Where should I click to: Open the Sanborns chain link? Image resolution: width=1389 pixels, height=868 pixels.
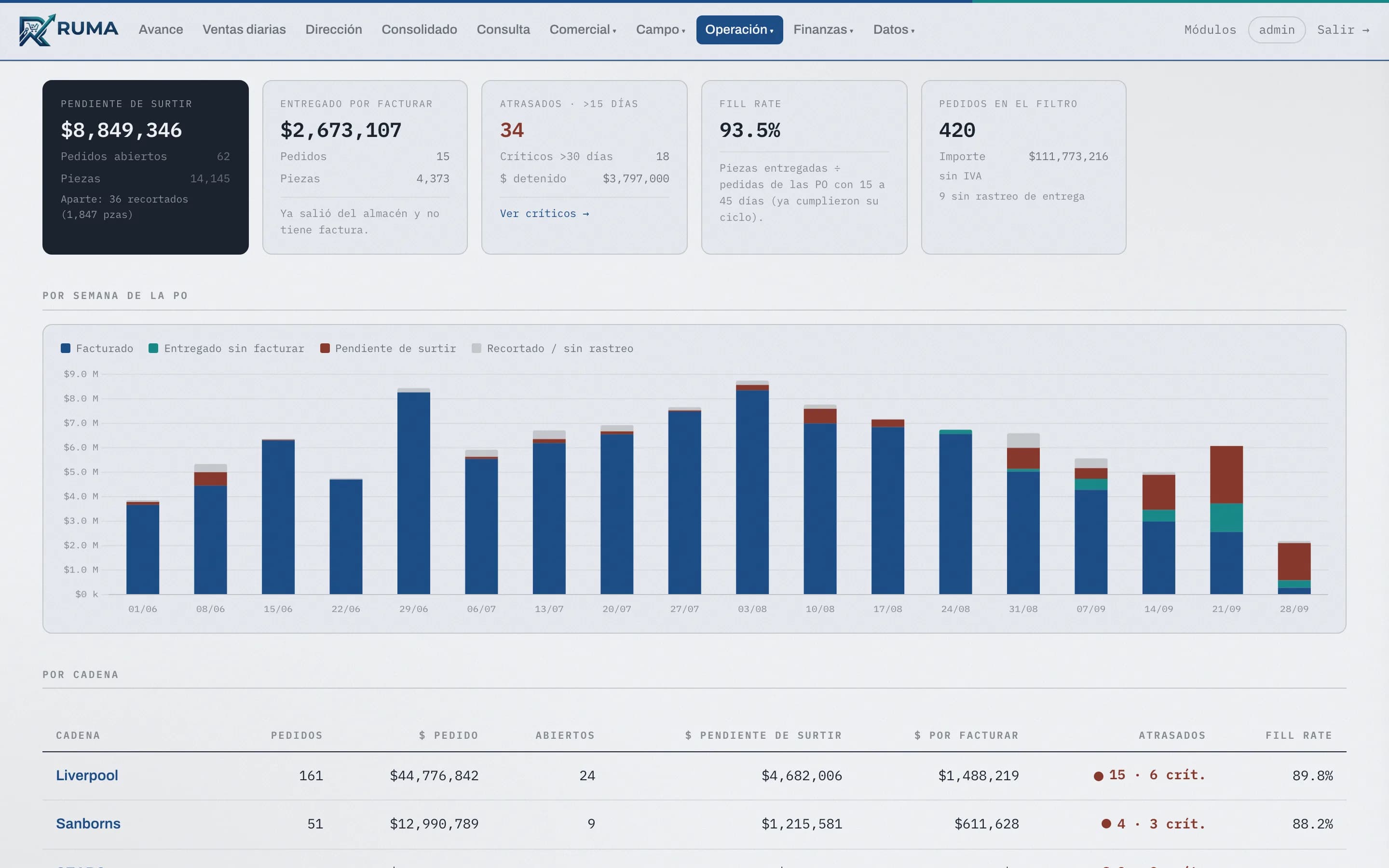88,824
